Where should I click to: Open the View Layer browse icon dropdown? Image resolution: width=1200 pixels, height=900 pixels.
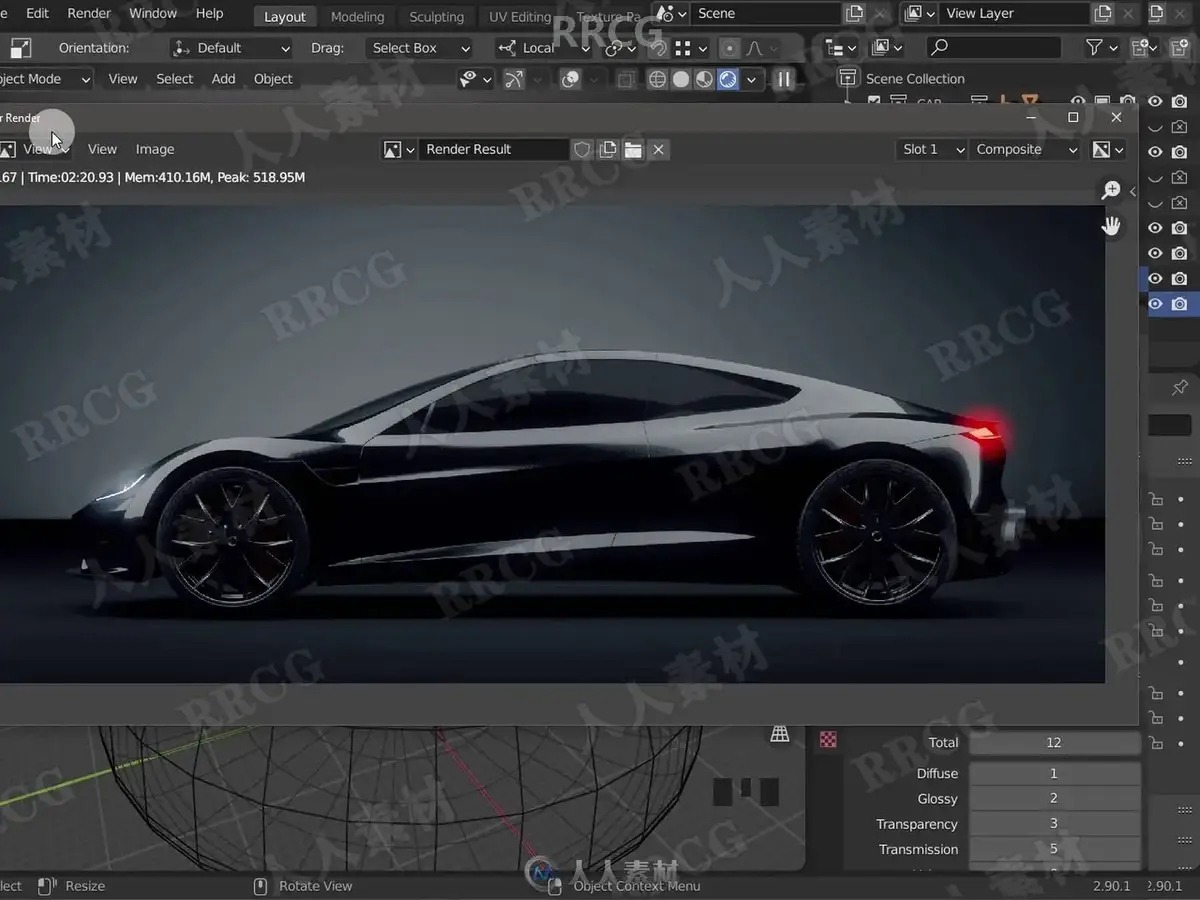919,14
